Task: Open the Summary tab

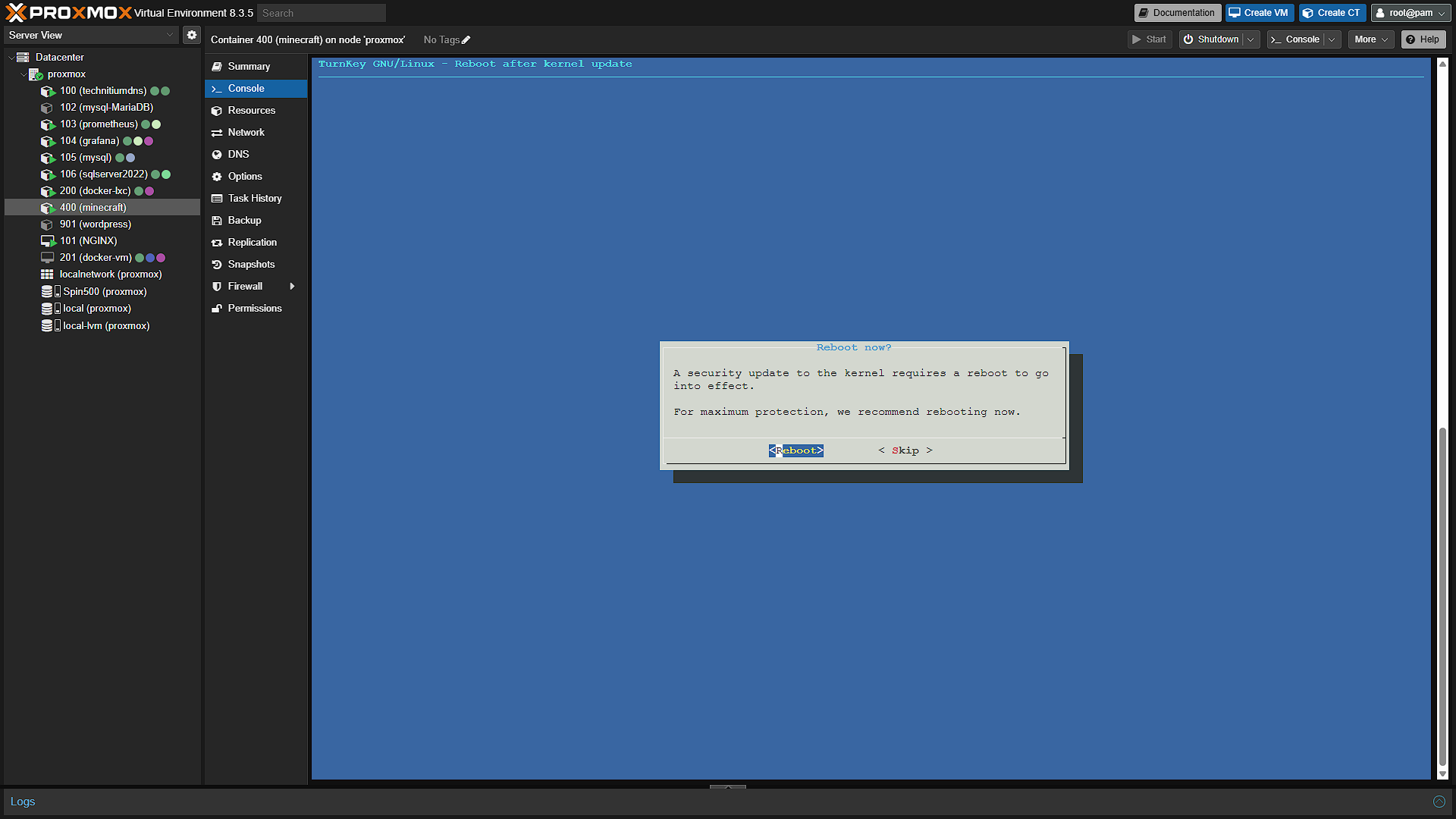Action: pyautogui.click(x=256, y=67)
